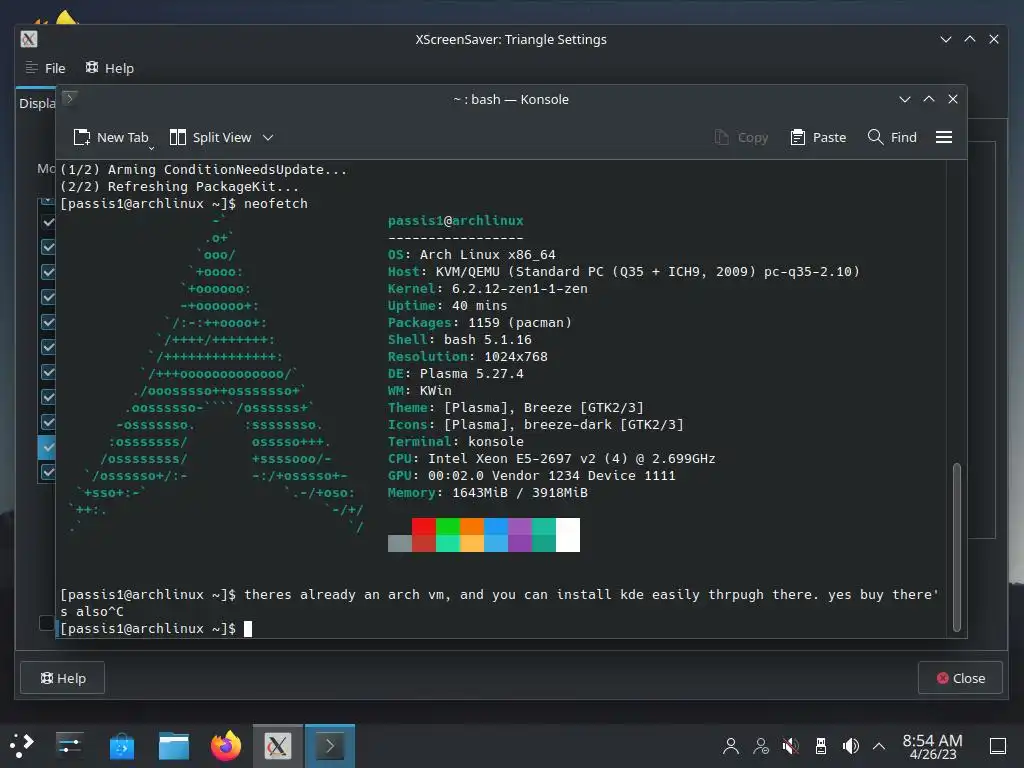This screenshot has width=1024, height=768.
Task: Click the 'passis1@archlinux' neofetch header
Action: (x=455, y=221)
